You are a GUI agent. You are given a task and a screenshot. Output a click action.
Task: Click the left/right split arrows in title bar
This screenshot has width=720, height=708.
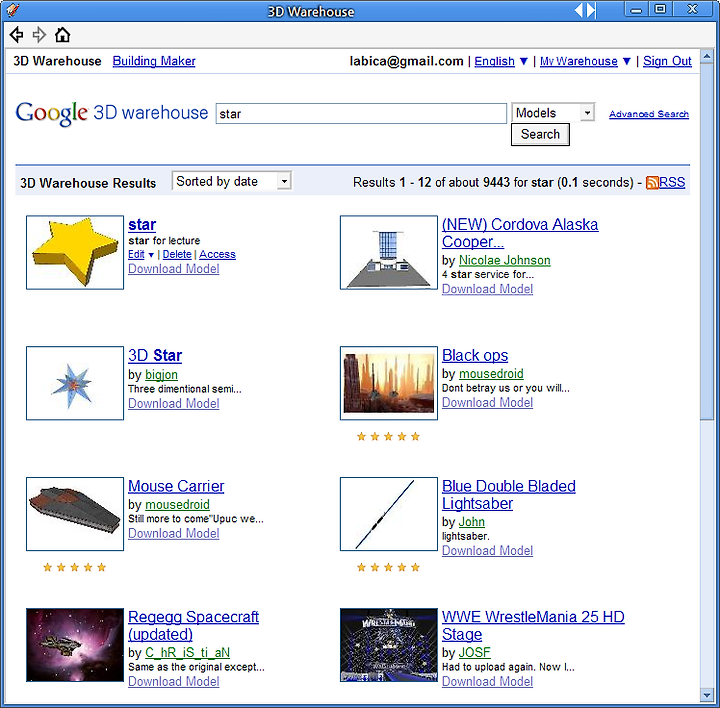pyautogui.click(x=585, y=10)
